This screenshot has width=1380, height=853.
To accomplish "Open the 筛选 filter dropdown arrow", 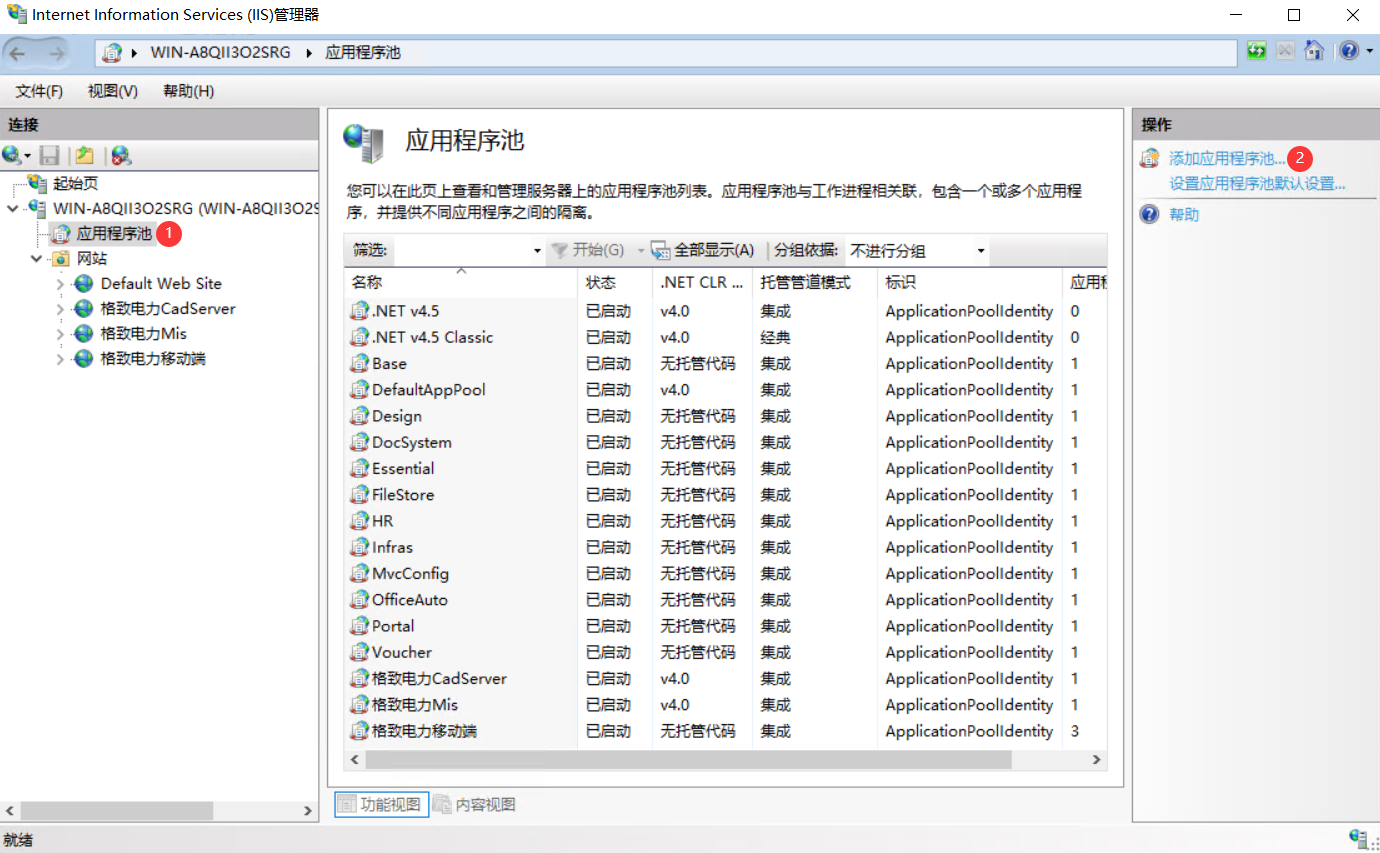I will coord(537,251).
